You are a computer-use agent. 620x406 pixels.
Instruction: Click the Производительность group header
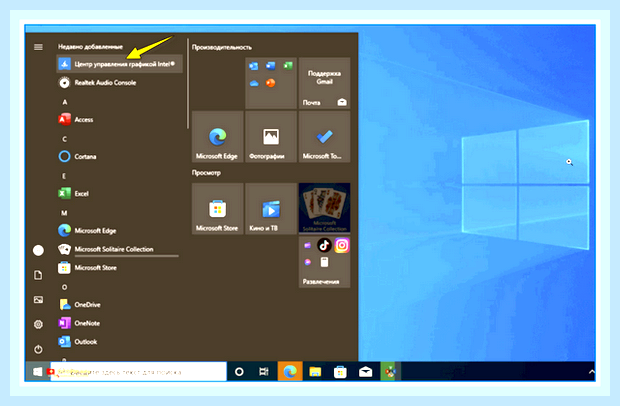point(222,47)
